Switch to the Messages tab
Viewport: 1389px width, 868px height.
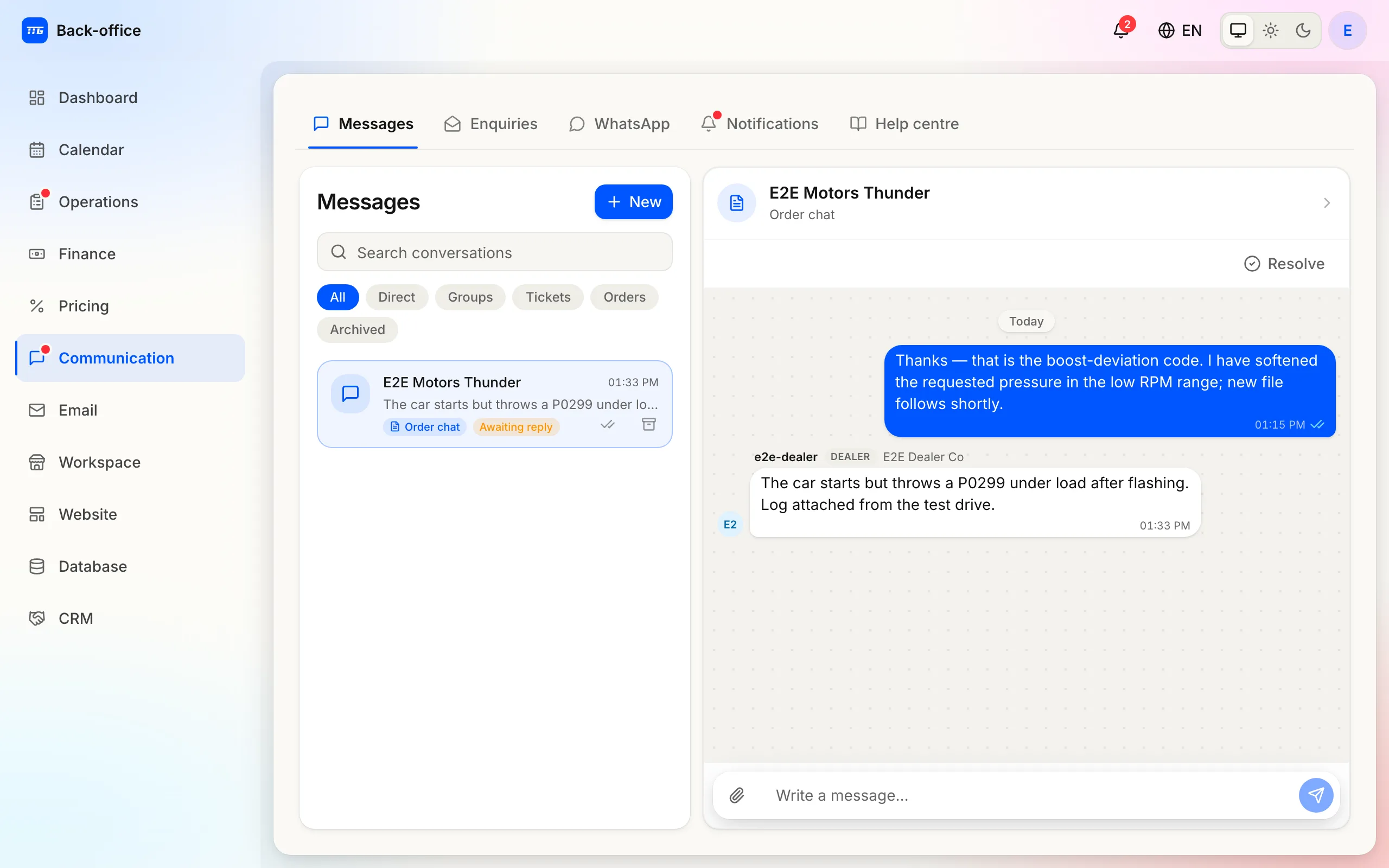(363, 124)
